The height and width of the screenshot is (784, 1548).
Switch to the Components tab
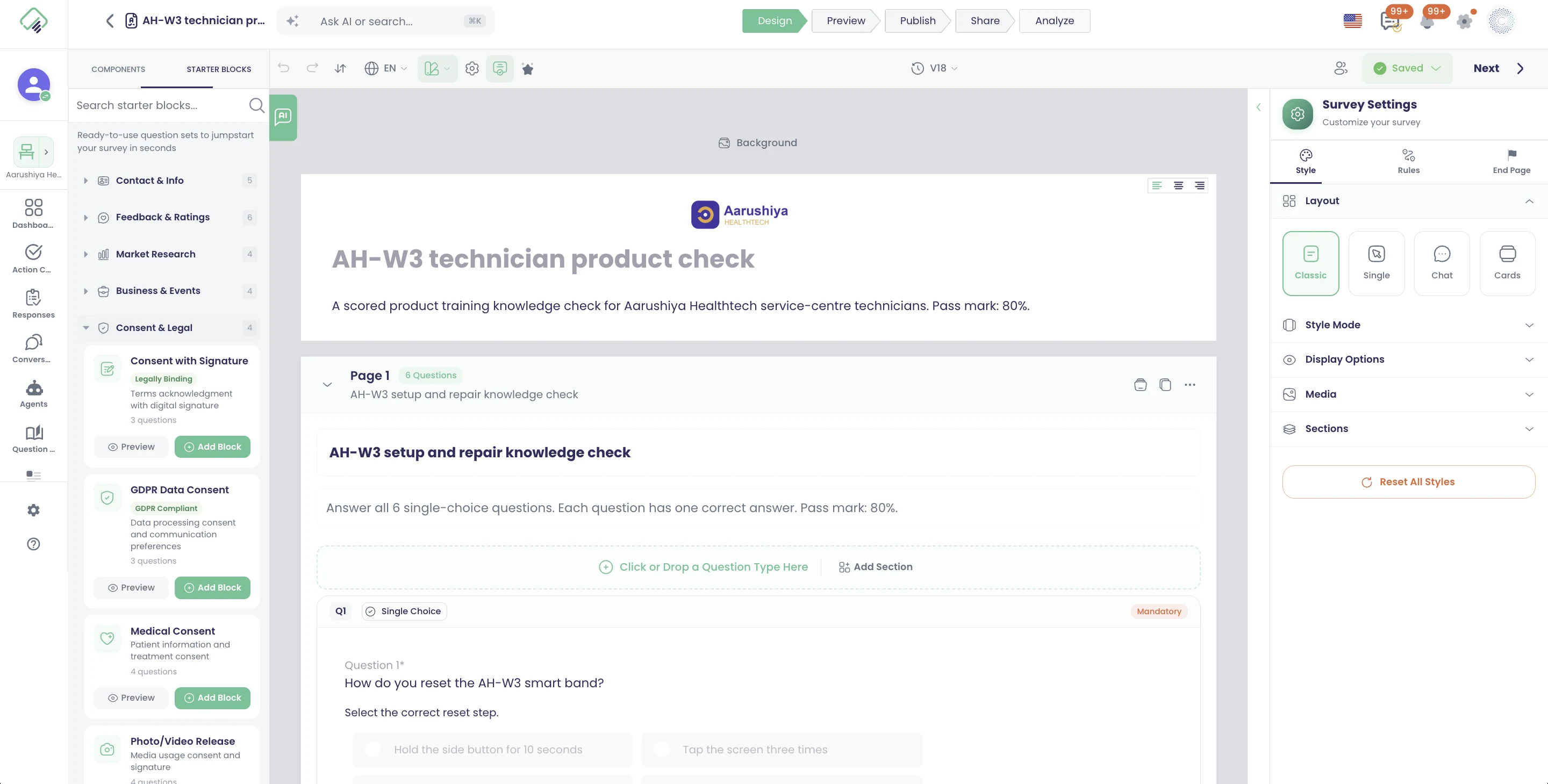coord(118,69)
